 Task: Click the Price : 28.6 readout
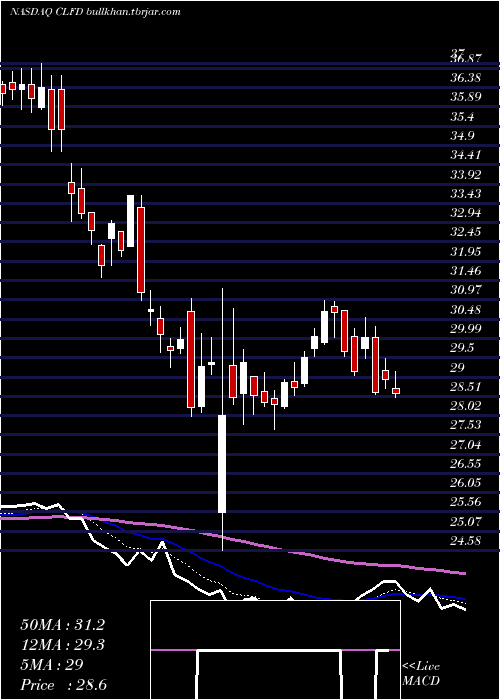63,684
